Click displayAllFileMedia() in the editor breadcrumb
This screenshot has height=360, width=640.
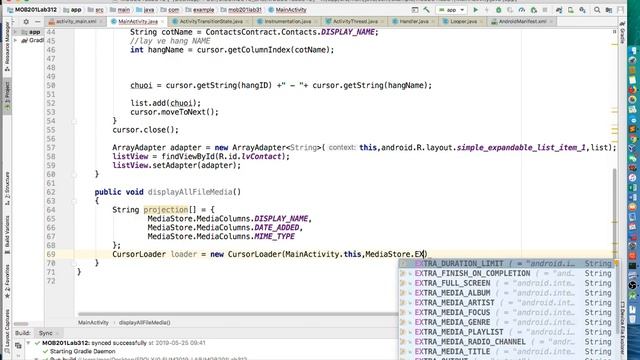click(x=144, y=322)
